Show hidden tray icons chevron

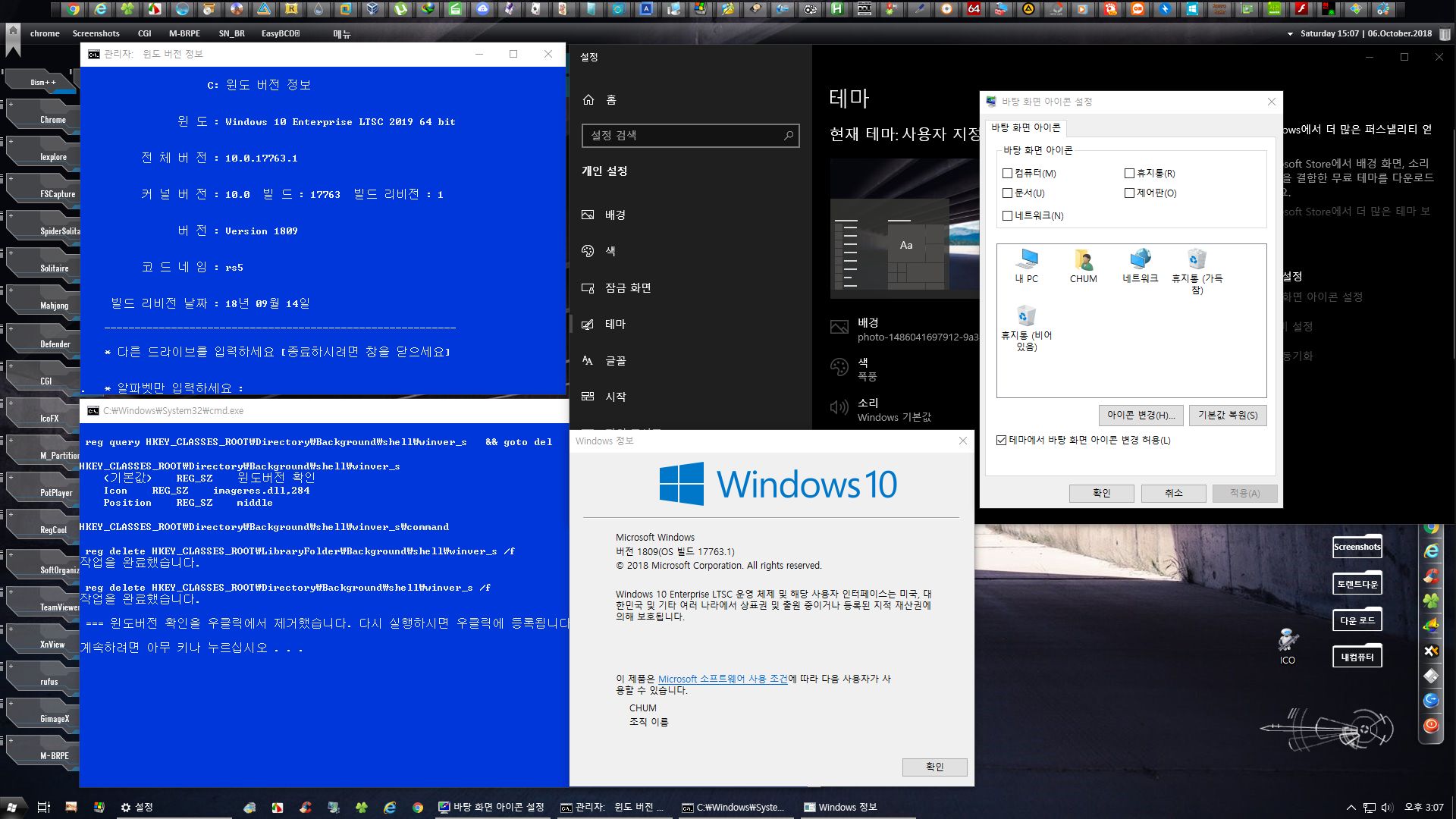coord(1351,808)
